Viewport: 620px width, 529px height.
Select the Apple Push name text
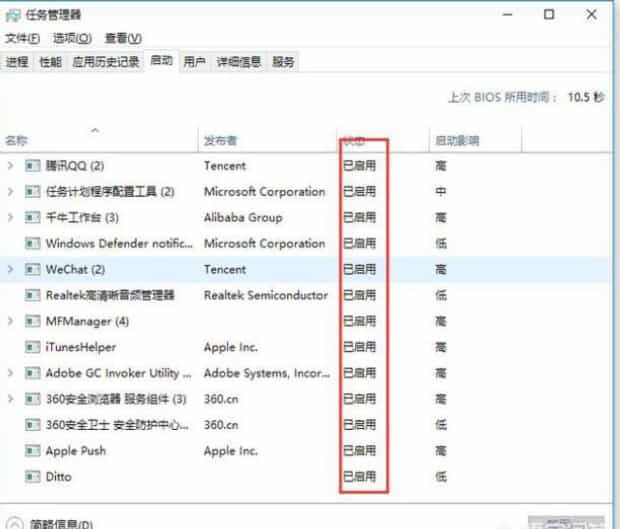[76, 451]
